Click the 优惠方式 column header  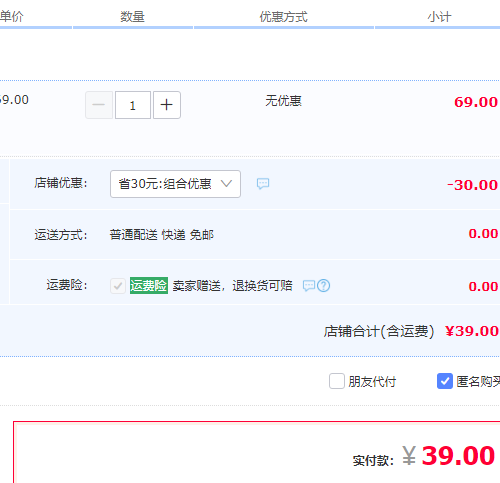[x=283, y=17]
